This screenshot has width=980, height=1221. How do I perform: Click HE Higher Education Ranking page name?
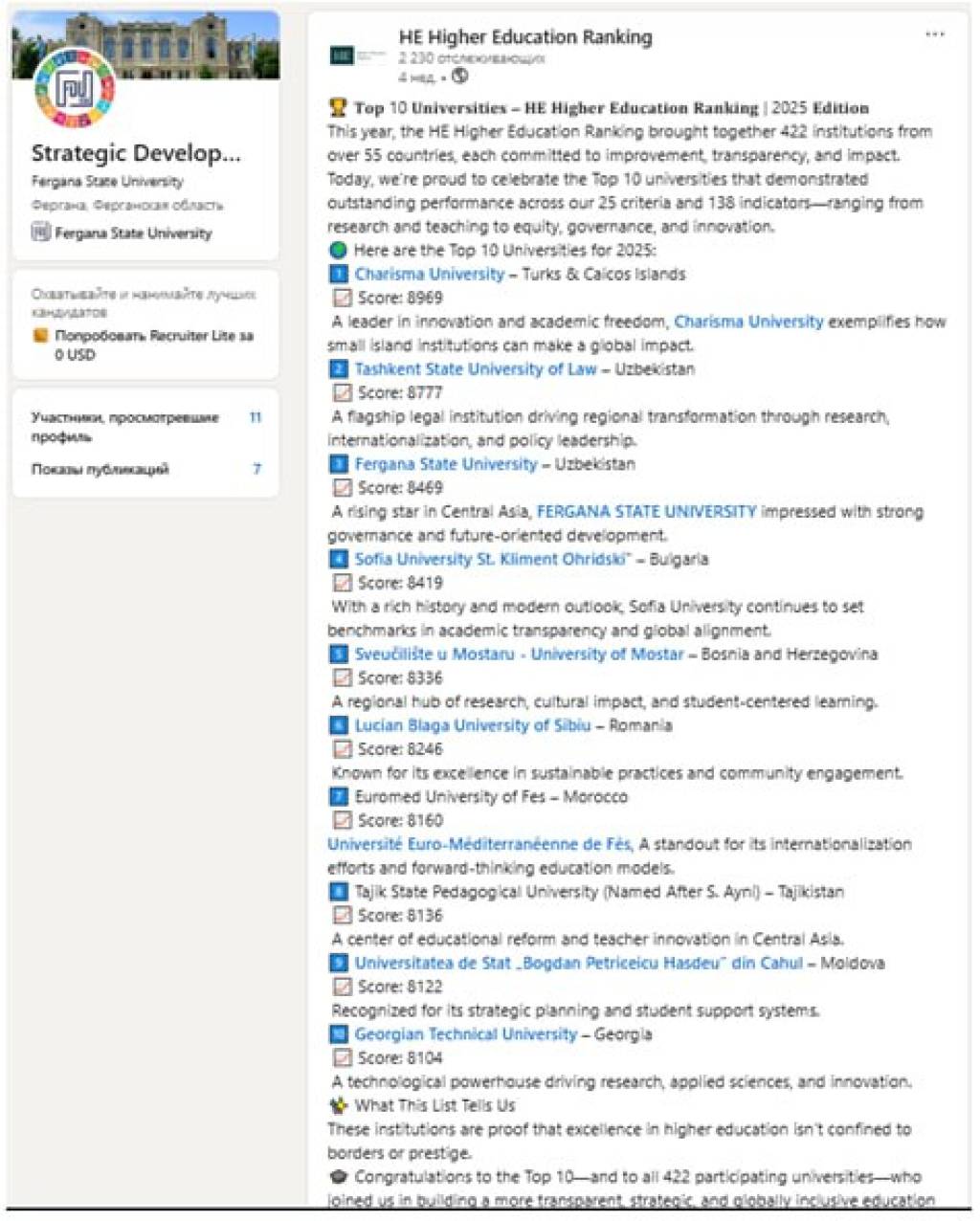click(524, 37)
